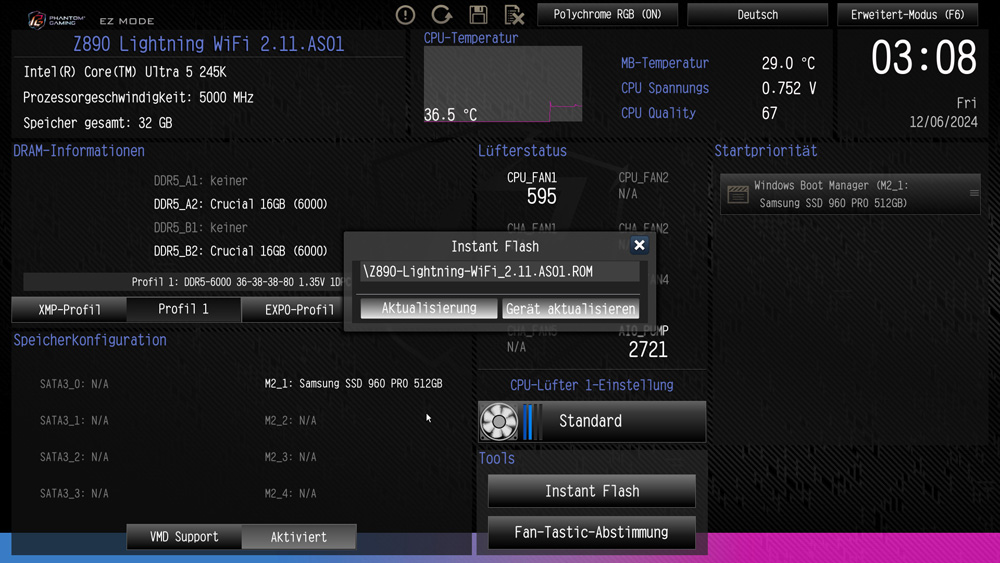Select the Profil 1 tab
This screenshot has width=1000, height=563.
pos(184,310)
